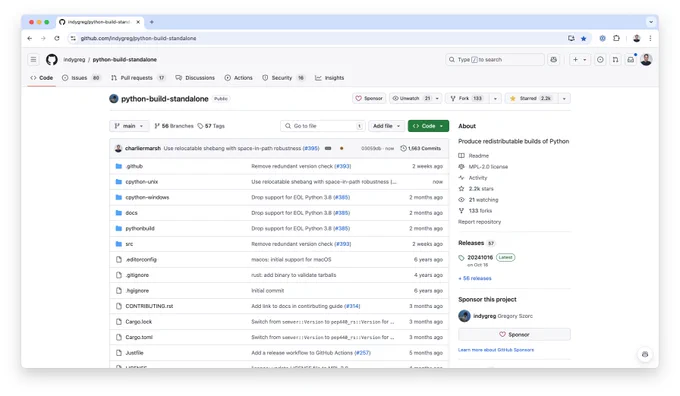Switch to the Issues tab
Image resolution: width=680 pixels, height=396 pixels.
(81, 78)
